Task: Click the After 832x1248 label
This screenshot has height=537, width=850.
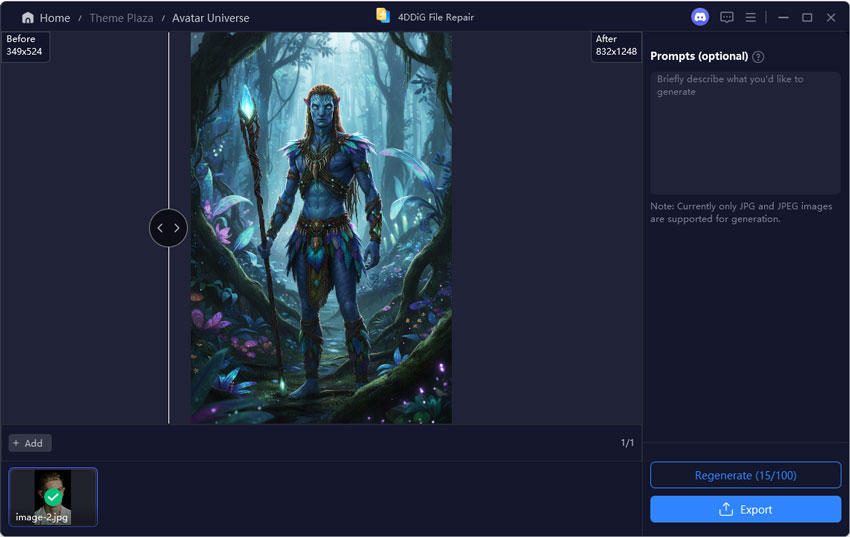Action: [616, 46]
